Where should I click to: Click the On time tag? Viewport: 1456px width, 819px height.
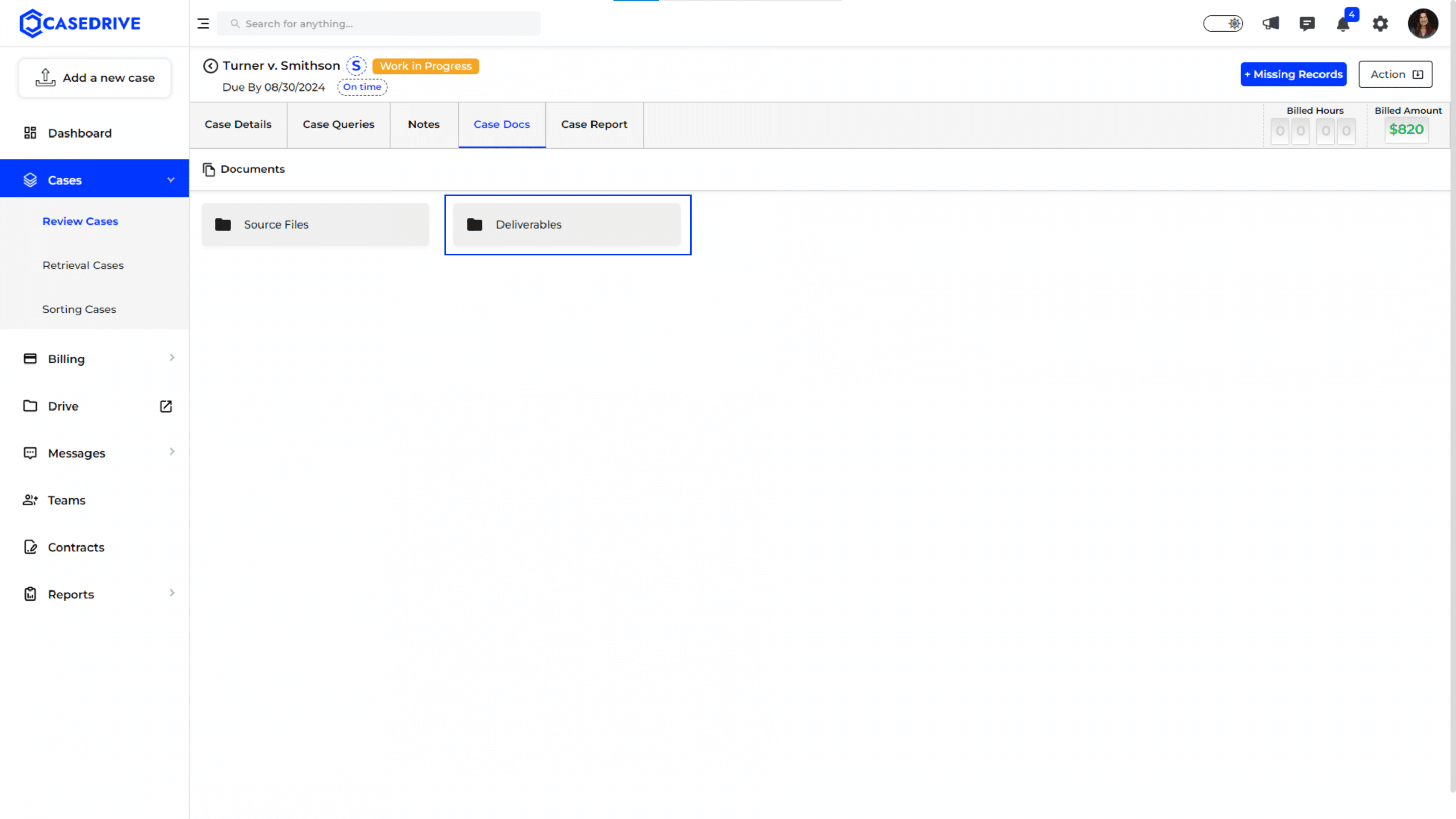click(x=362, y=87)
